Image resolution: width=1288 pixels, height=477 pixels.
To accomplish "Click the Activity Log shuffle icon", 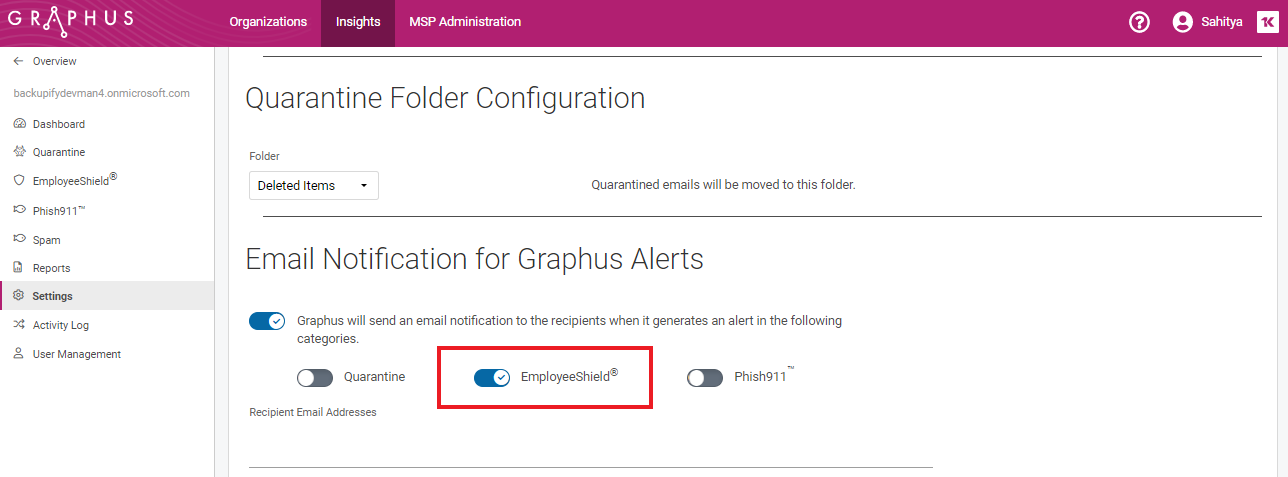I will 18,325.
